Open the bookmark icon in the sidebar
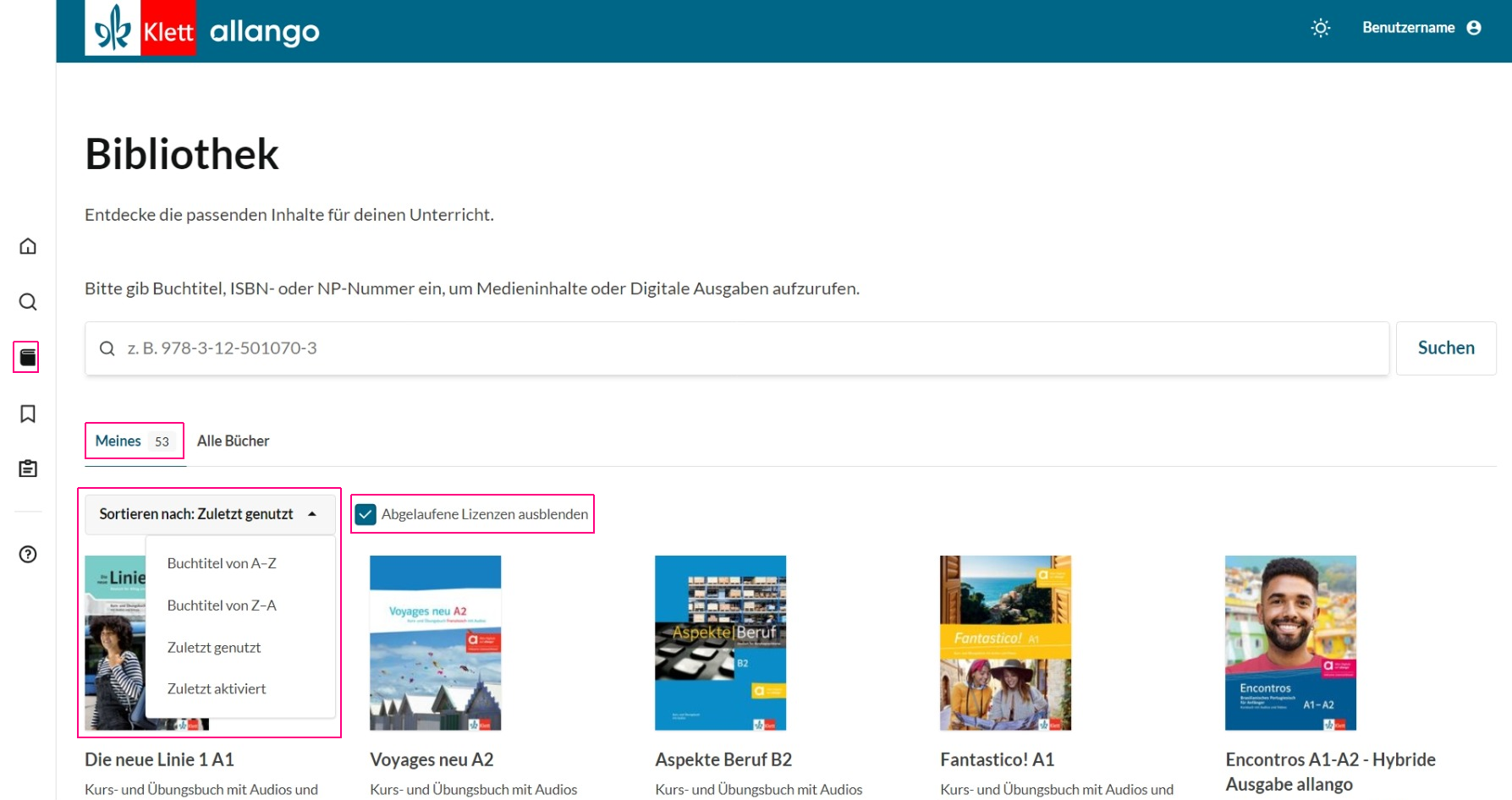Image resolution: width=1512 pixels, height=800 pixels. pos(28,414)
